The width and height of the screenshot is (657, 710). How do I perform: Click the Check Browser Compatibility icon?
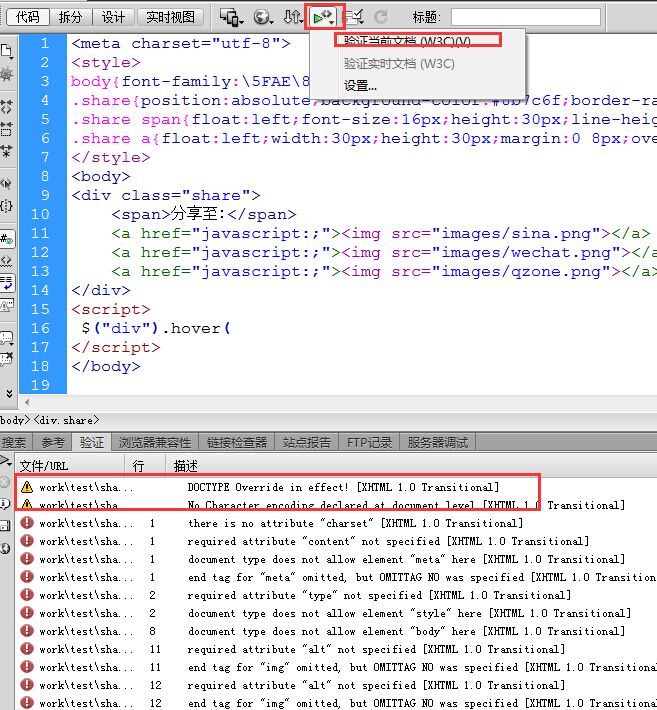coord(354,18)
